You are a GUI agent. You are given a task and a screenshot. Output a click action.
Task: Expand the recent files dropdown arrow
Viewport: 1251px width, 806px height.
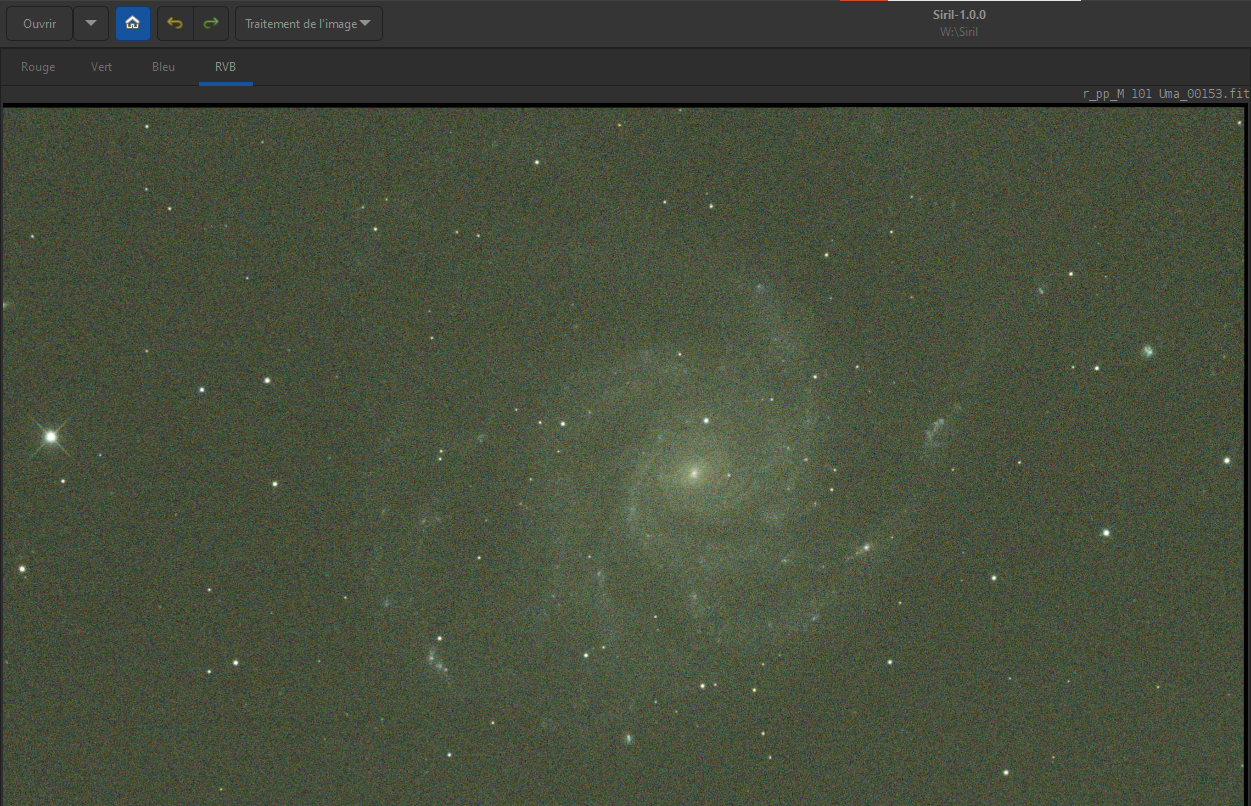tap(91, 23)
